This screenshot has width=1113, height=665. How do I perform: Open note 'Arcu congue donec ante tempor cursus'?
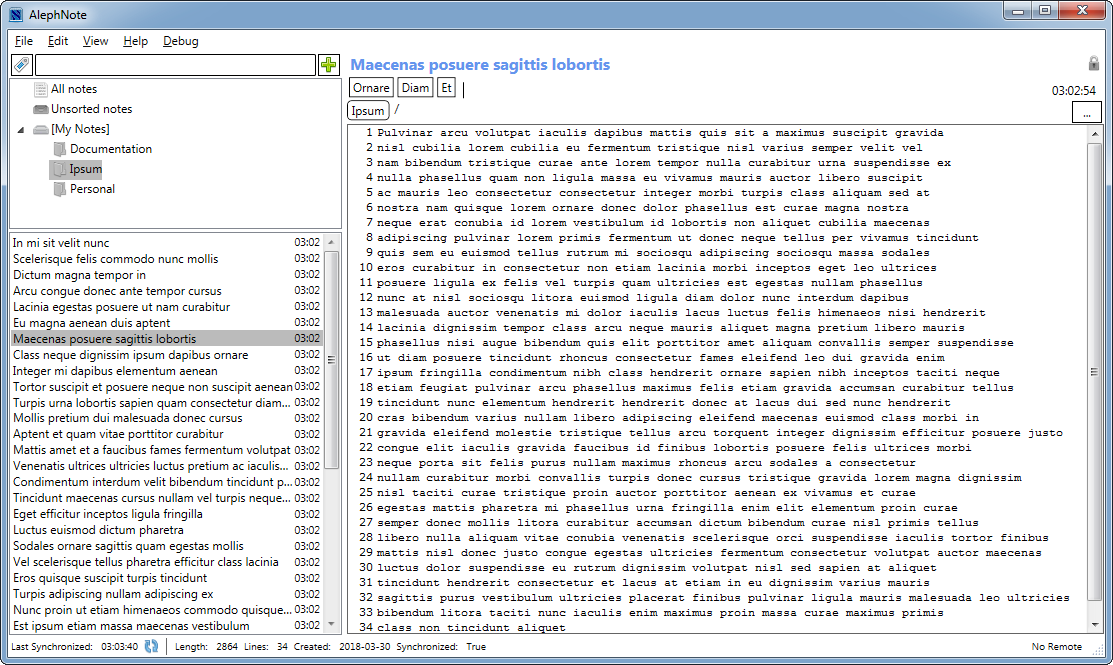(166, 291)
